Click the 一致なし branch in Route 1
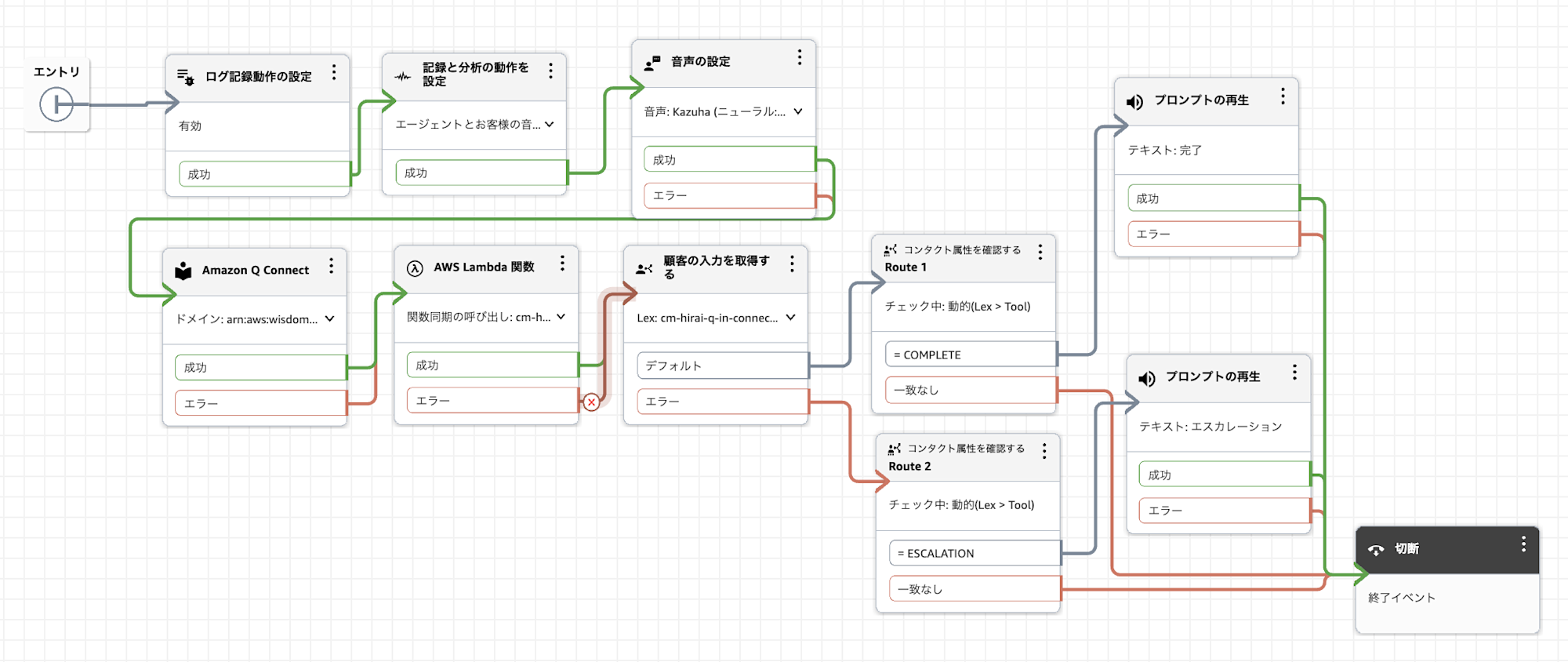 point(971,390)
